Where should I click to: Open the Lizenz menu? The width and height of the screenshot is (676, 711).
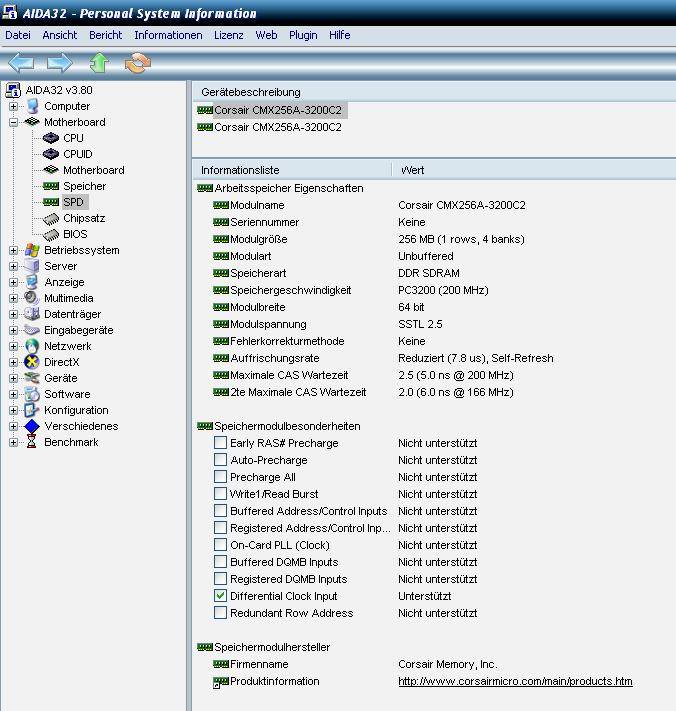coord(229,35)
